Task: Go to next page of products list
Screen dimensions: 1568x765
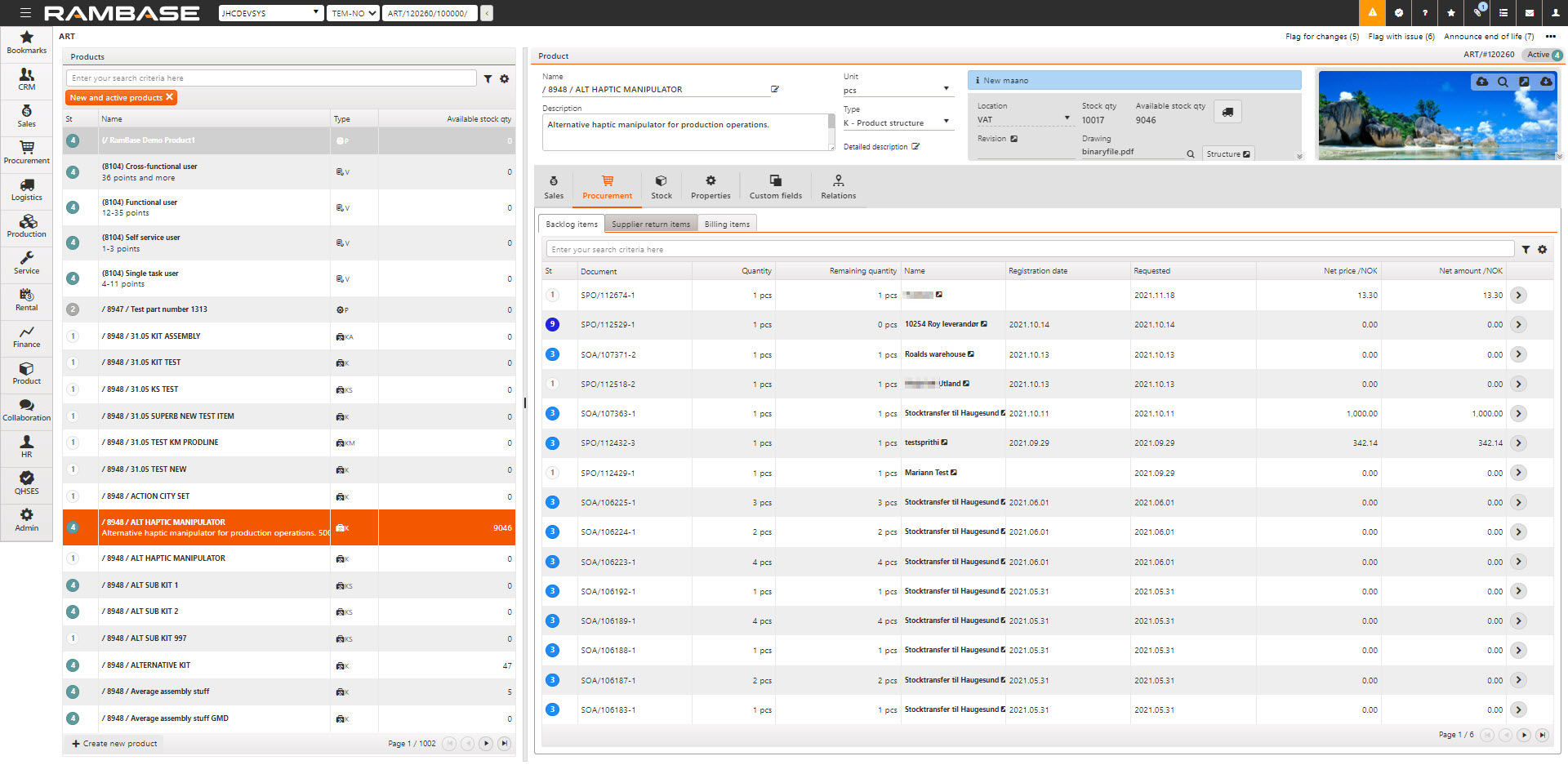Action: tap(486, 744)
